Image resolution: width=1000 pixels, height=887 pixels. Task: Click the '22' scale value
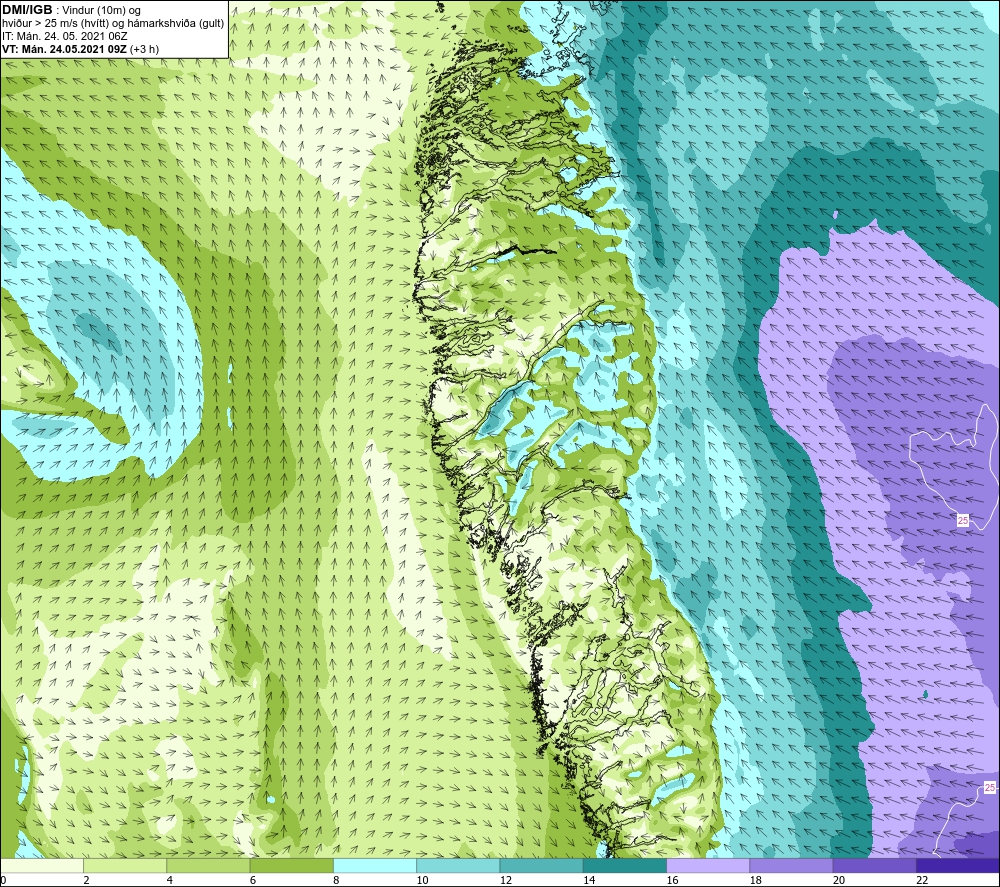pyautogui.click(x=922, y=880)
